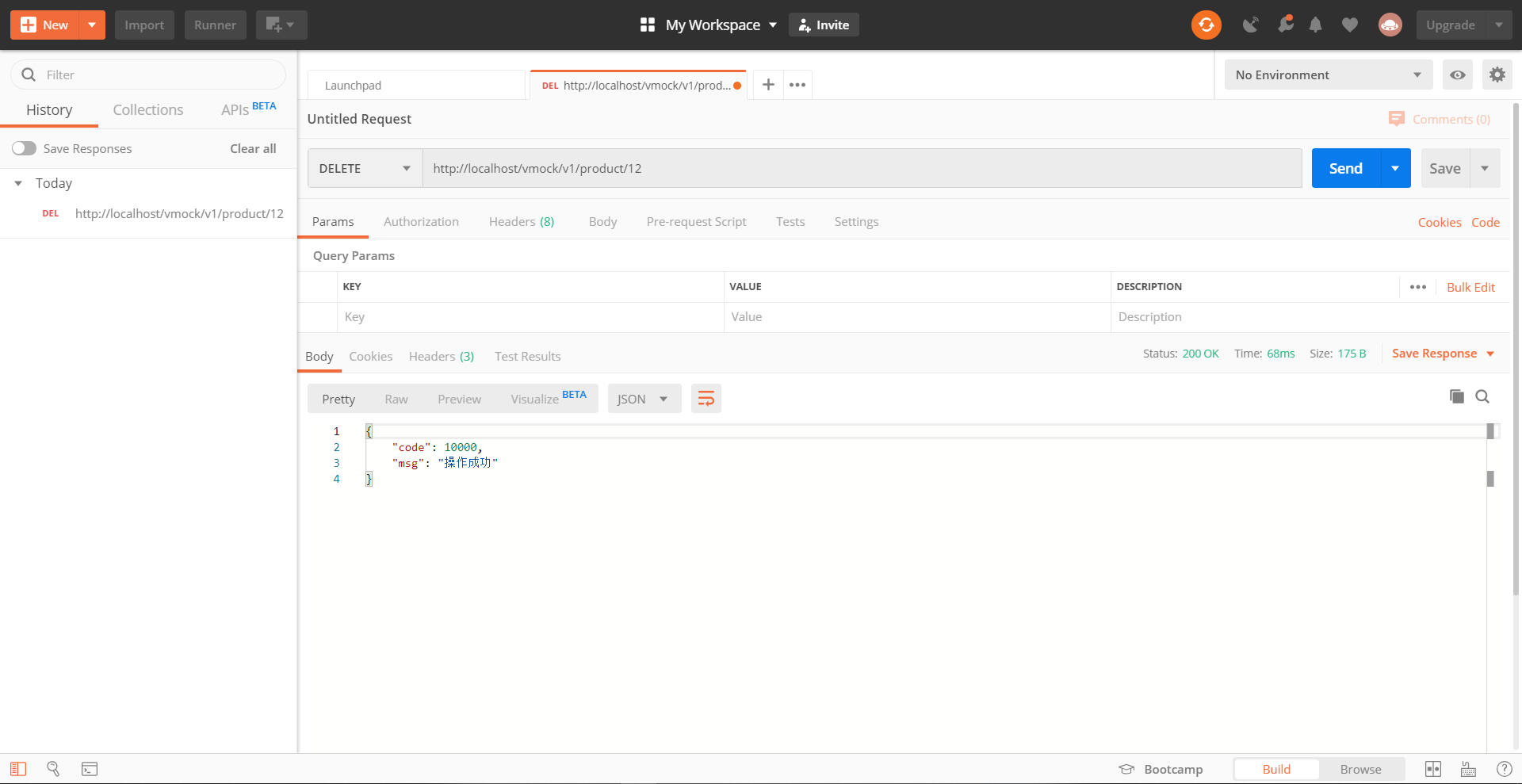
Task: Open the No Environment dropdown
Action: pyautogui.click(x=1328, y=75)
